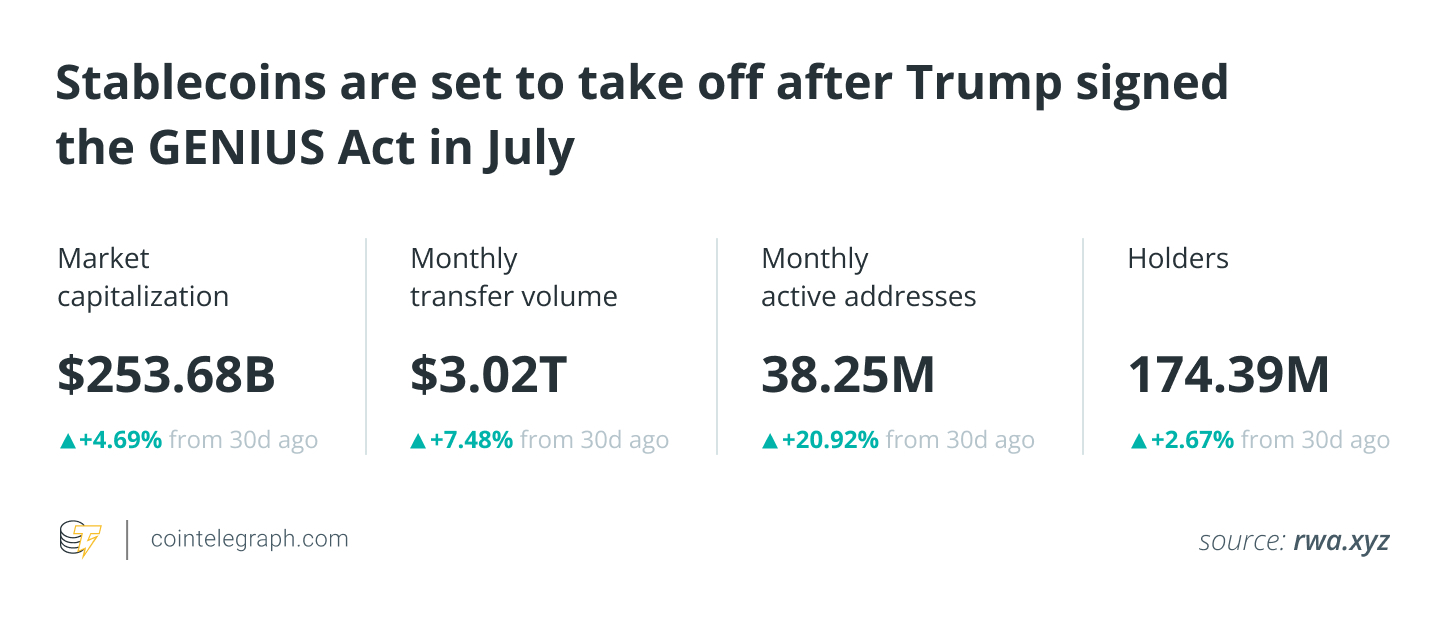Image resolution: width=1450 pixels, height=620 pixels.
Task: Click the Cointelegraph coin logo icon
Action: pyautogui.click(x=80, y=540)
